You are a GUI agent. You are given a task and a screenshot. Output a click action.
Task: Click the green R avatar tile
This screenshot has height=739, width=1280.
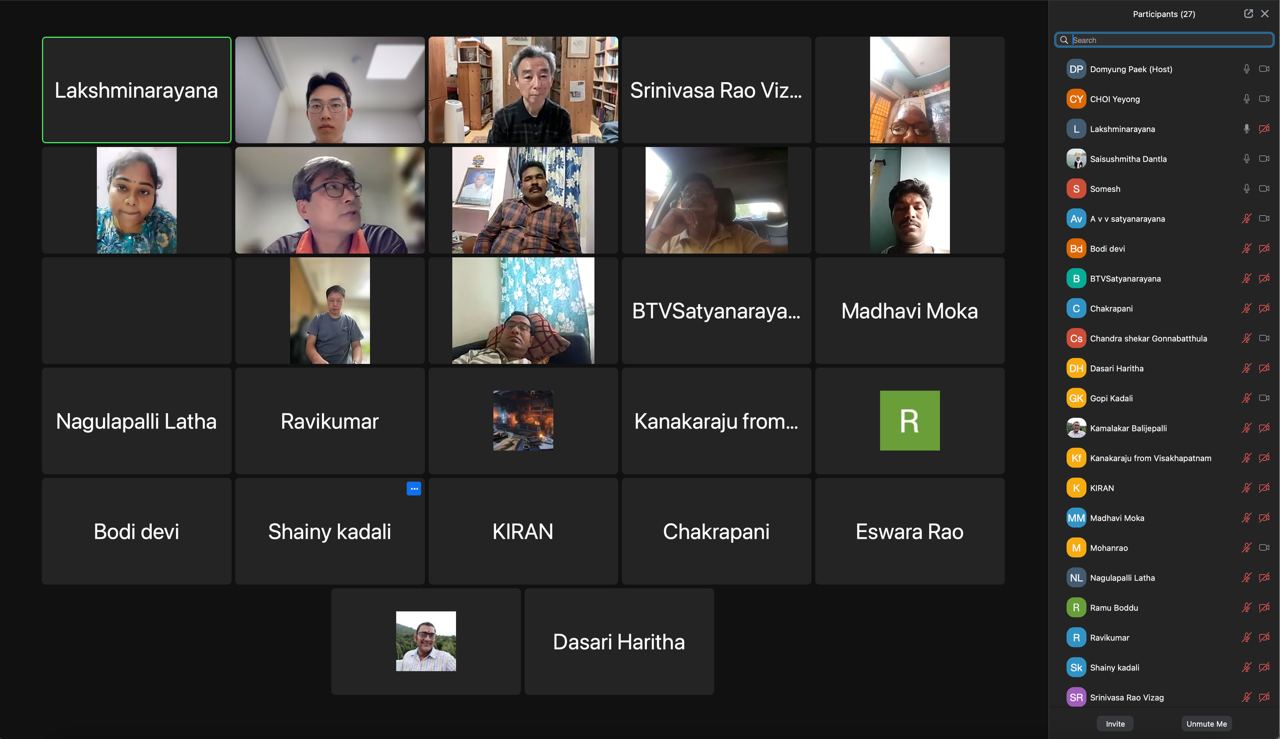910,421
